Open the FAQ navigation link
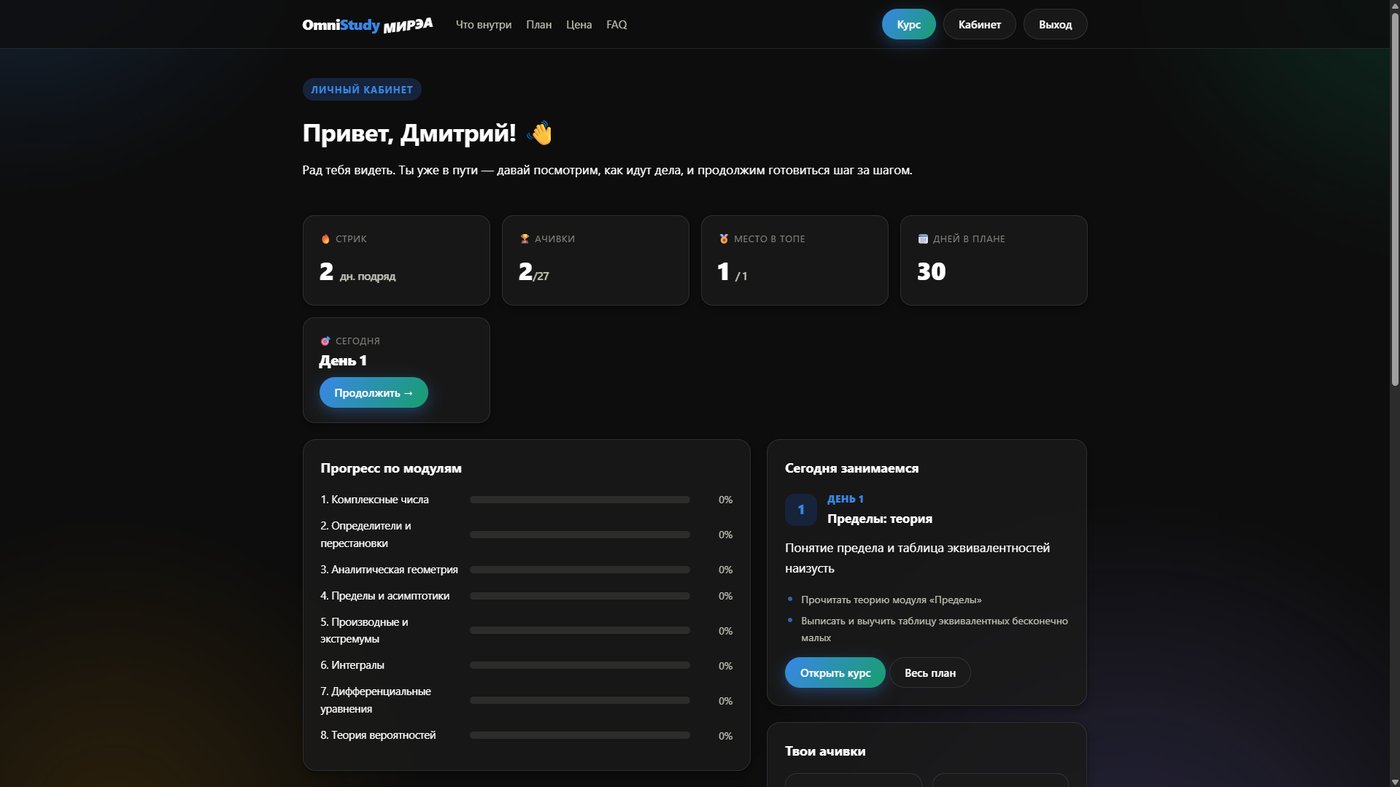1400x787 pixels. (x=617, y=25)
